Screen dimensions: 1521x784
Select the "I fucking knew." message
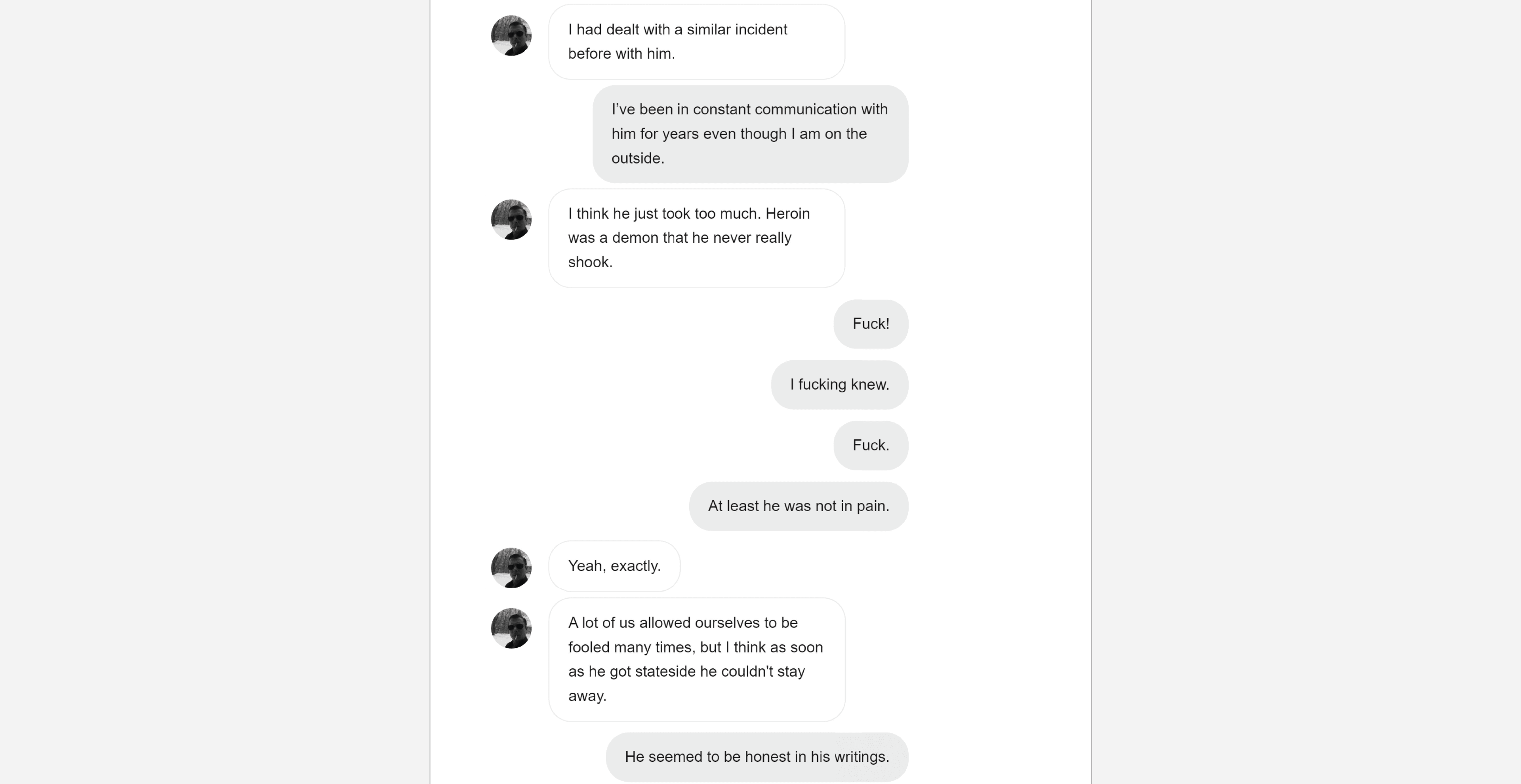coord(840,385)
